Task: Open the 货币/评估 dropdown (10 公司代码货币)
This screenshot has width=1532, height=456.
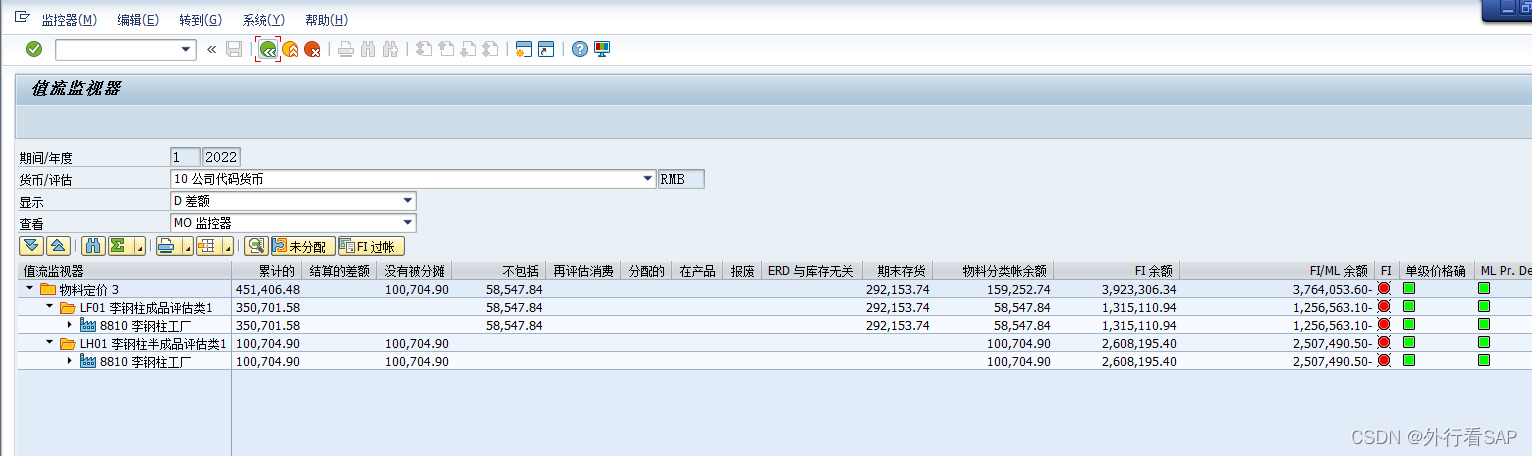Action: click(647, 179)
